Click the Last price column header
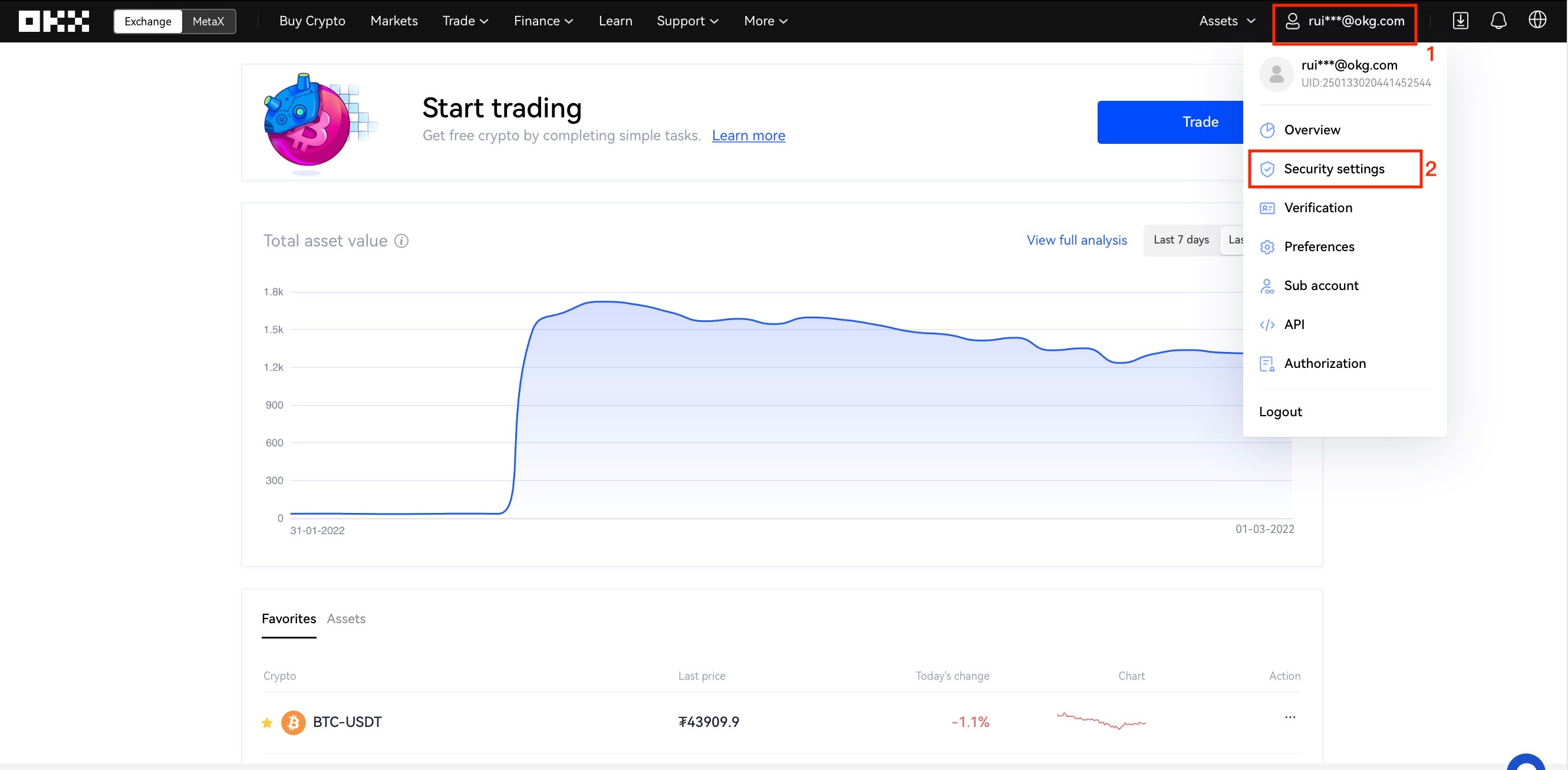The width and height of the screenshot is (1568, 770). click(x=701, y=676)
